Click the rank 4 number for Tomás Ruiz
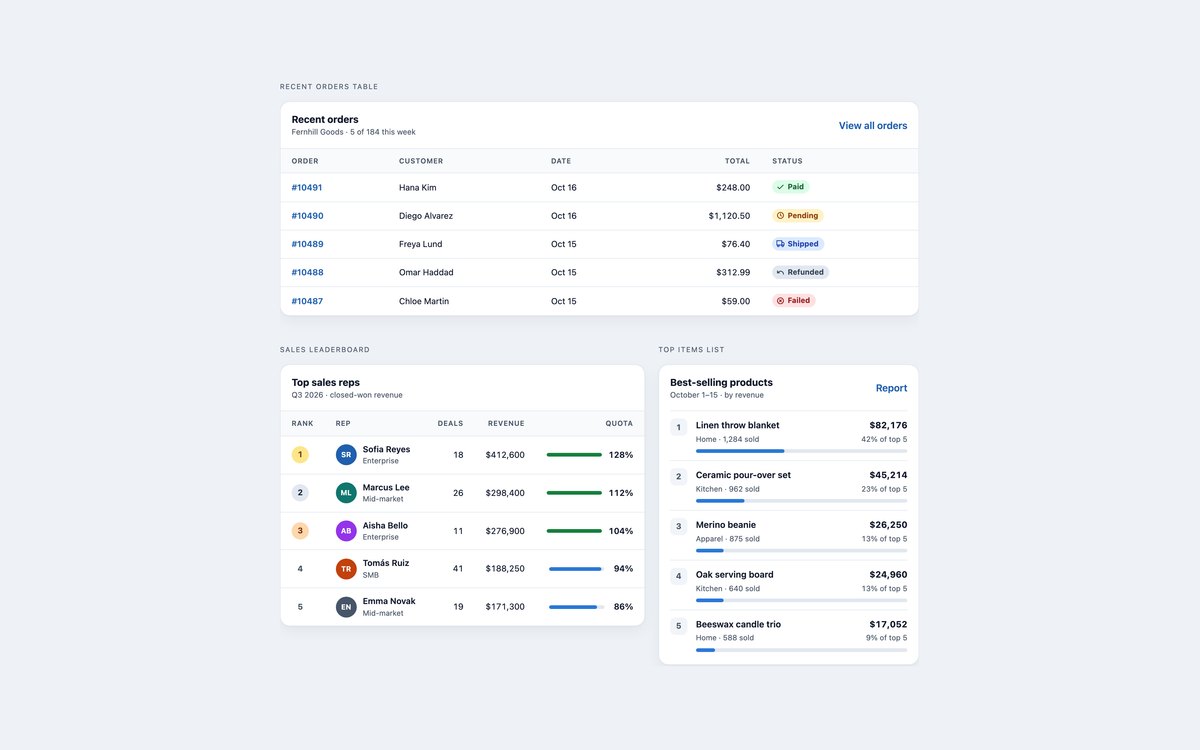Image resolution: width=1200 pixels, height=750 pixels. (x=300, y=569)
